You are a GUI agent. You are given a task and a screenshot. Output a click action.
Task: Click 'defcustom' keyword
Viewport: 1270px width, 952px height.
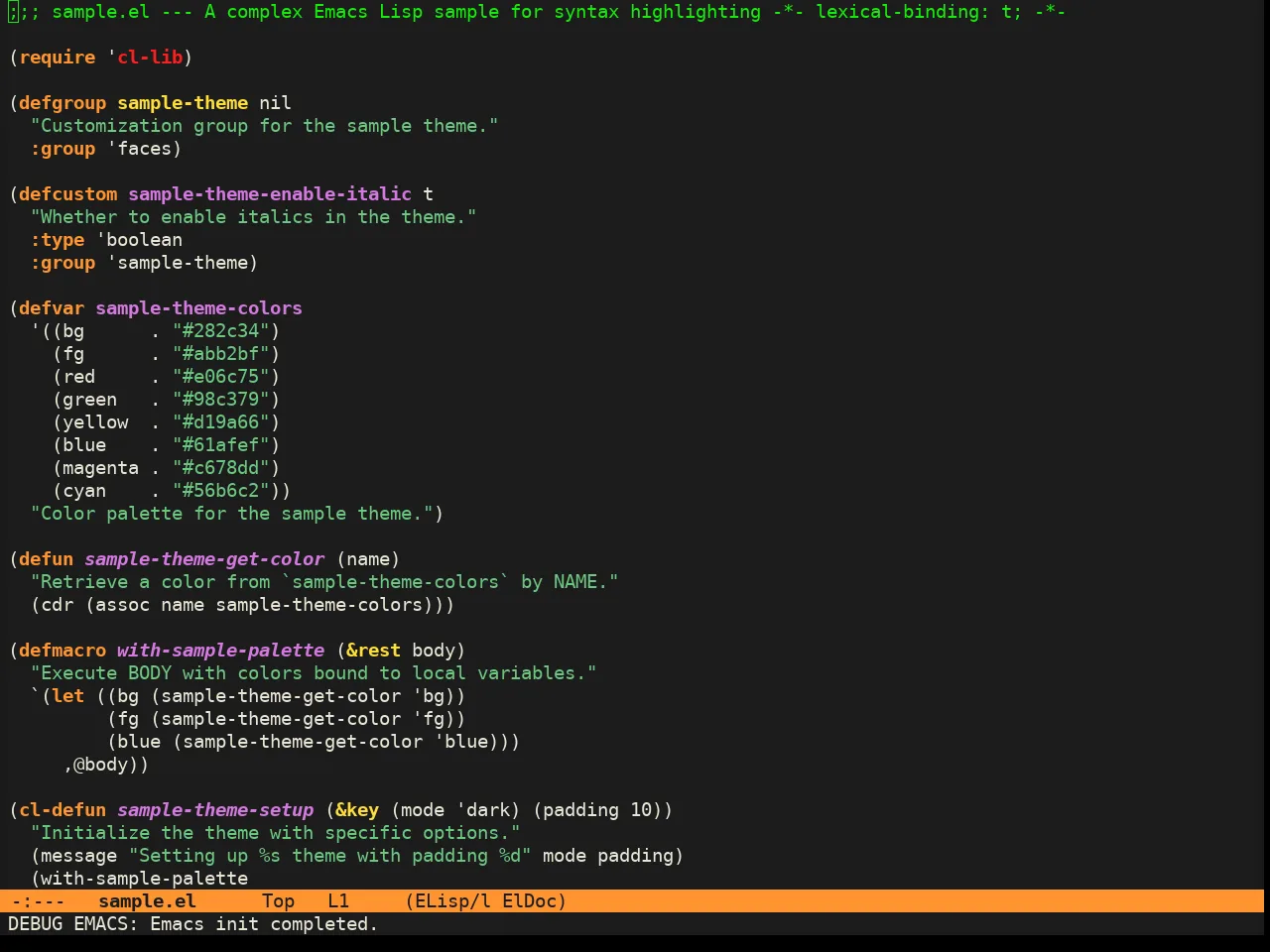coord(68,194)
